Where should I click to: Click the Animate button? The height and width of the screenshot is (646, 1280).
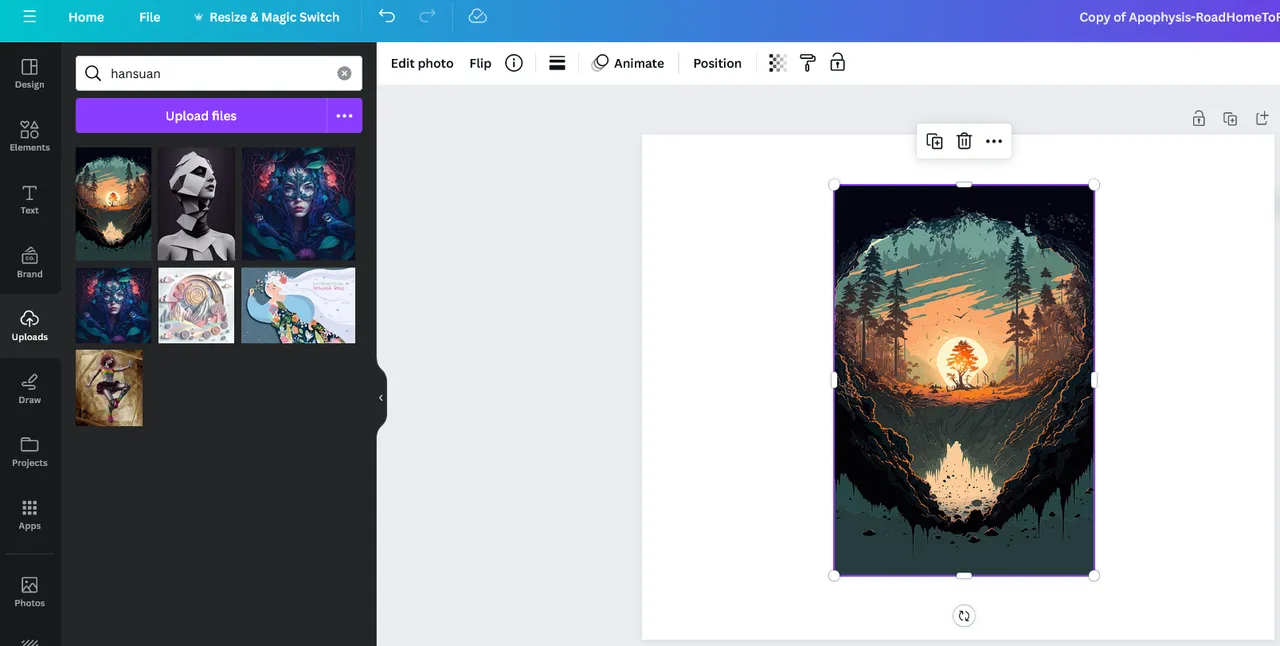coord(628,63)
